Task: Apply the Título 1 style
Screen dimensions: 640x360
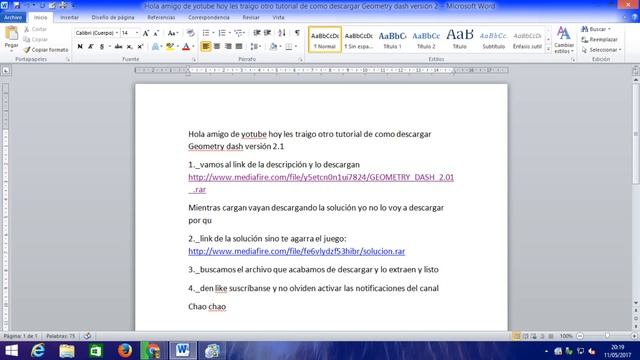Action: click(x=392, y=40)
